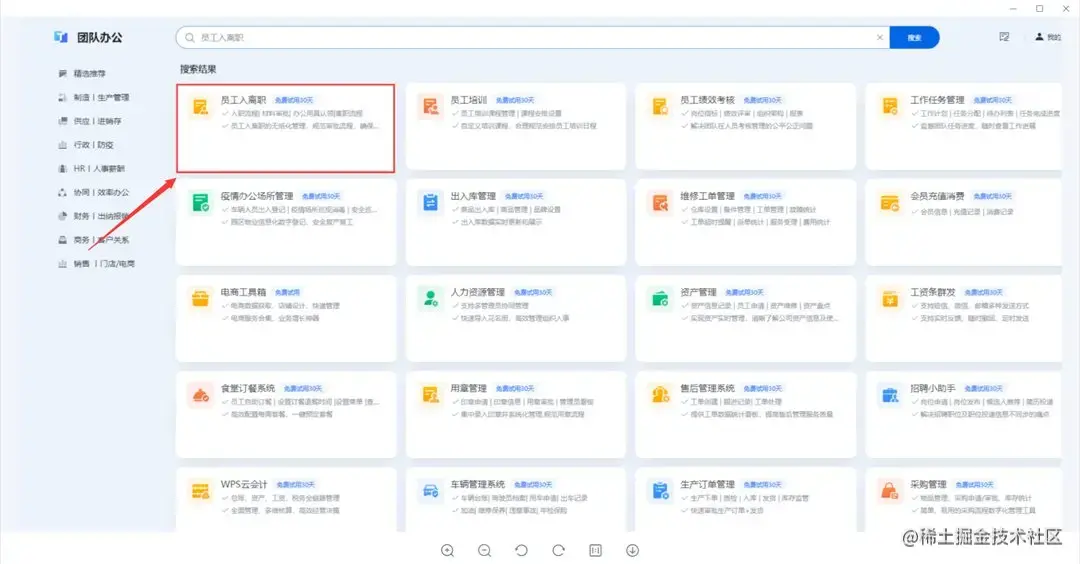The width and height of the screenshot is (1080, 564).
Task: Click the 团队办公 logo
Action: click(x=88, y=37)
